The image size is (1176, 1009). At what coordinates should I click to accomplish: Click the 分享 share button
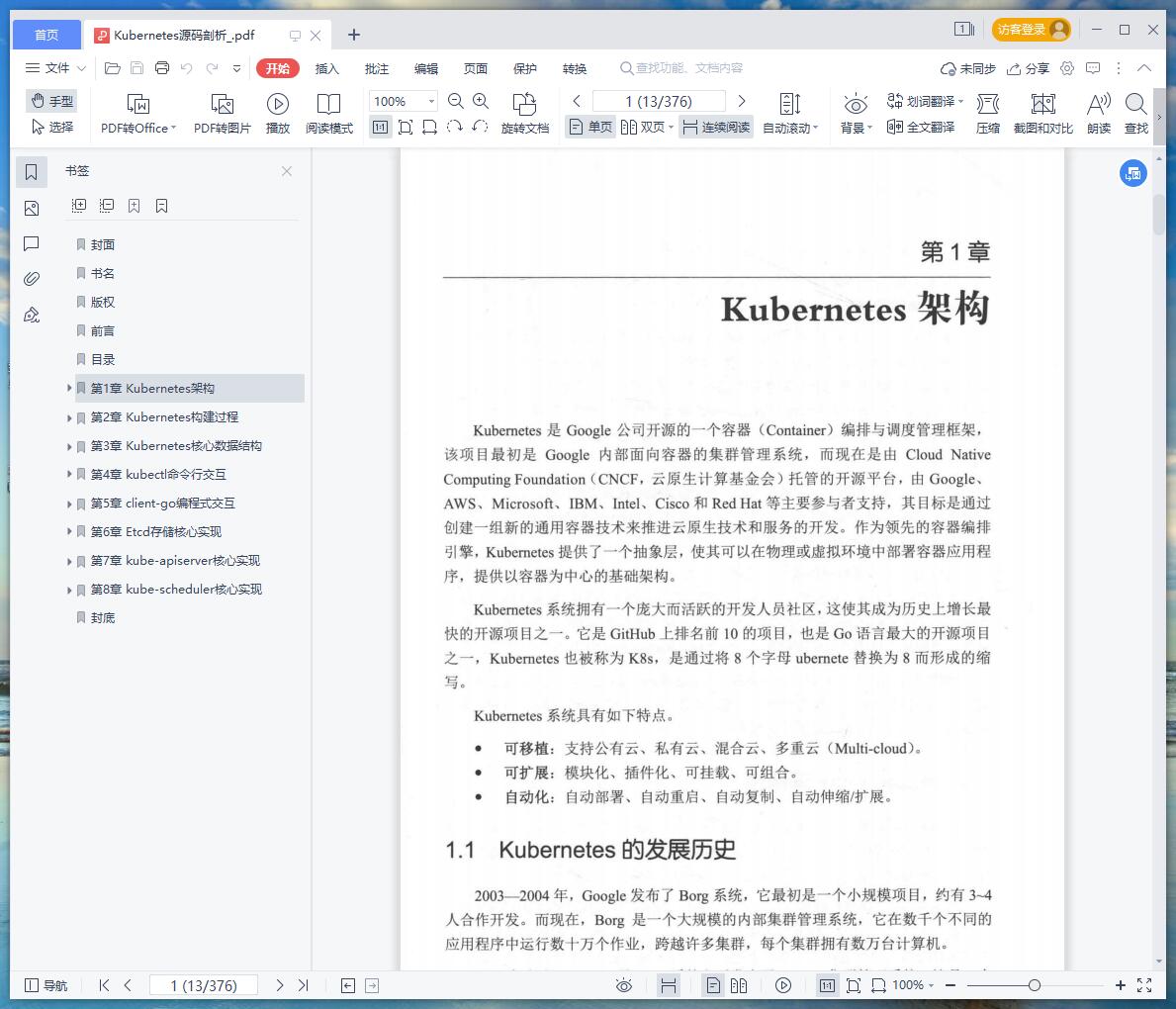(1028, 68)
